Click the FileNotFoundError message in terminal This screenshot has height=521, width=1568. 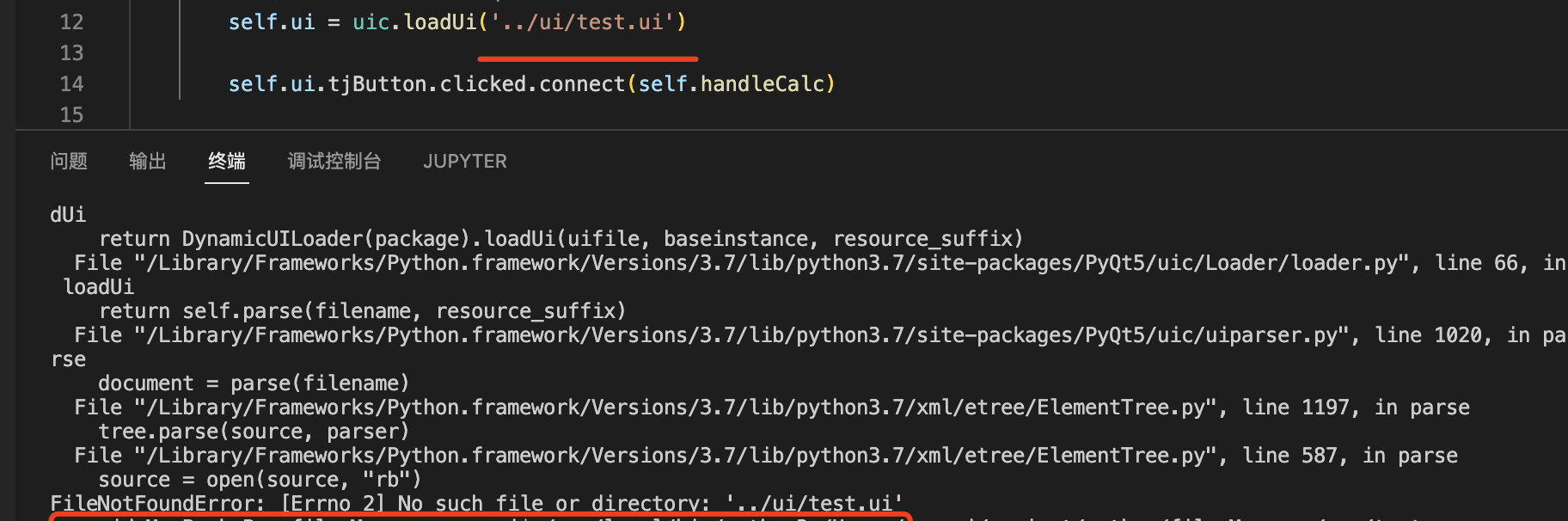coord(476,503)
